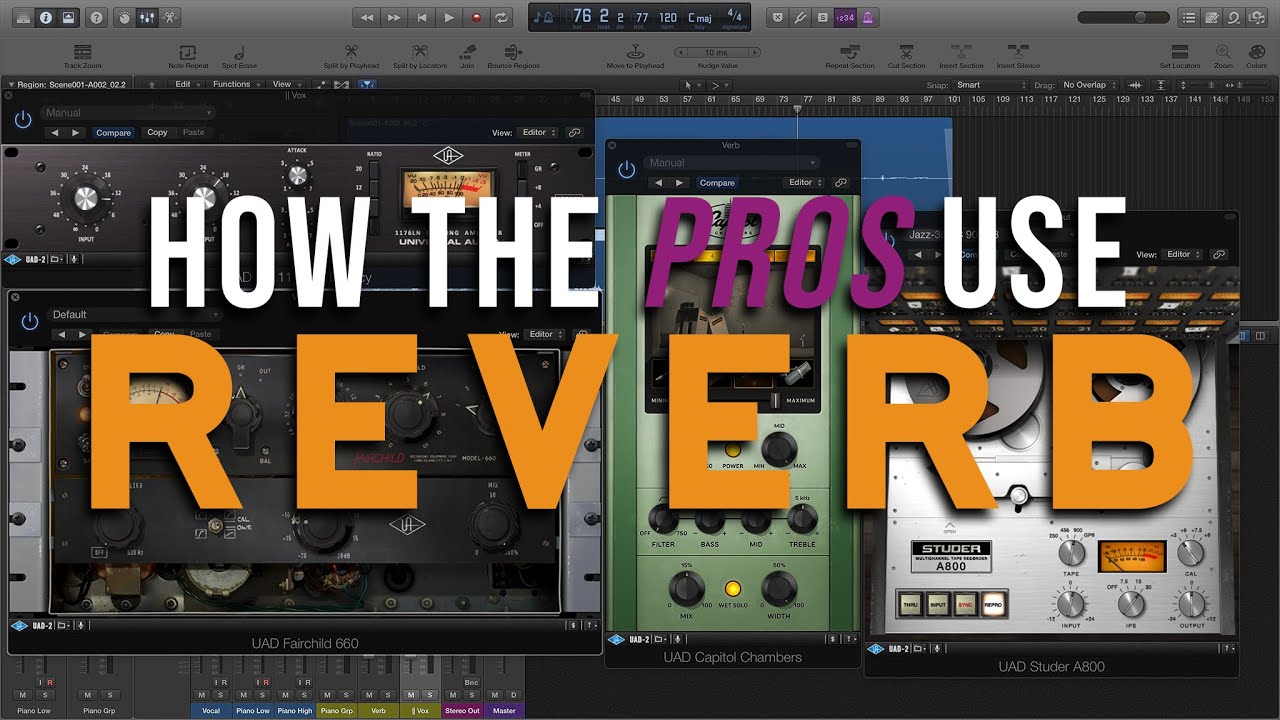Select the Stereo Out channel label

point(463,711)
